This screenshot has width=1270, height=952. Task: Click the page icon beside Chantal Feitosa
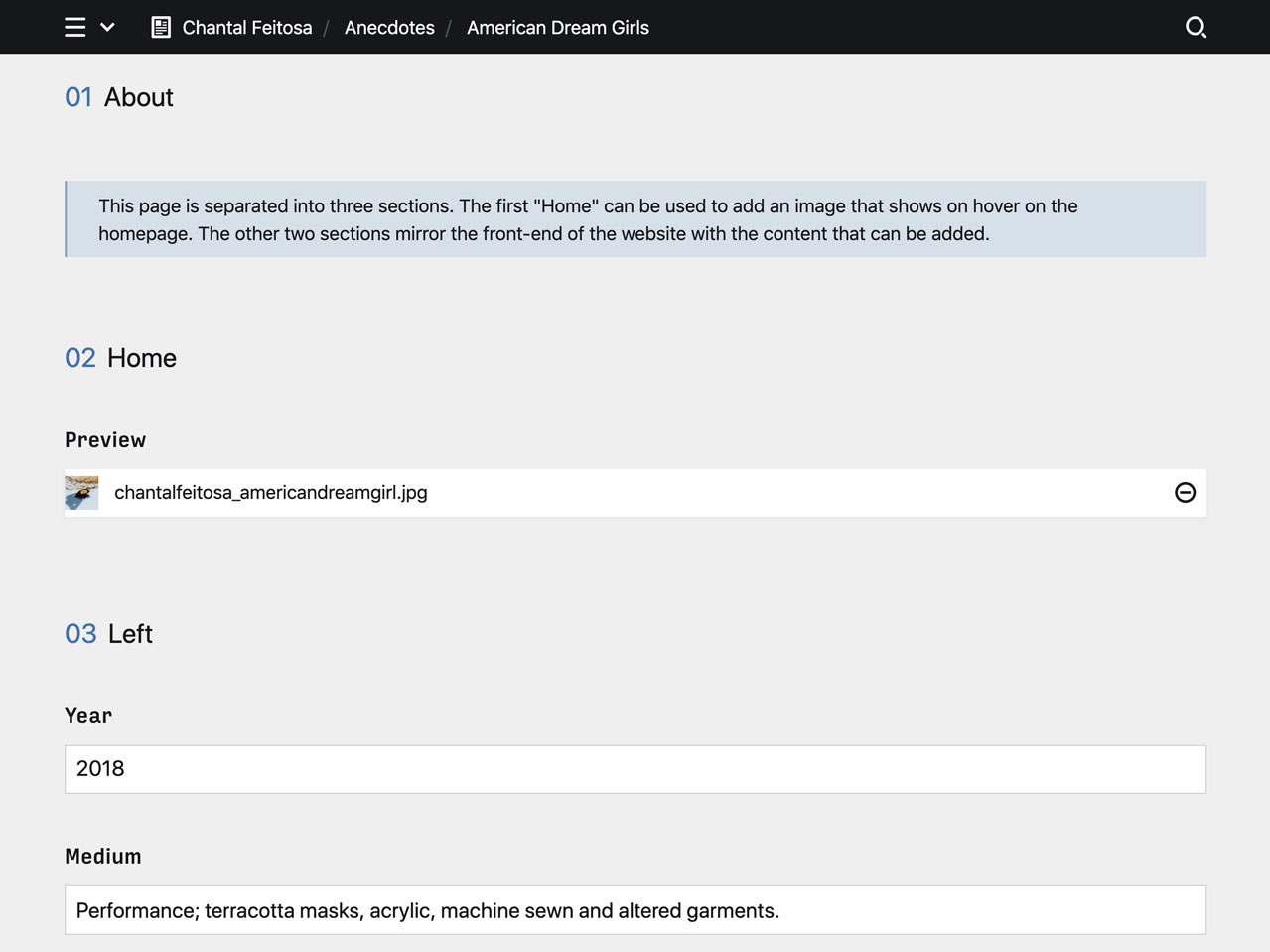point(160,27)
